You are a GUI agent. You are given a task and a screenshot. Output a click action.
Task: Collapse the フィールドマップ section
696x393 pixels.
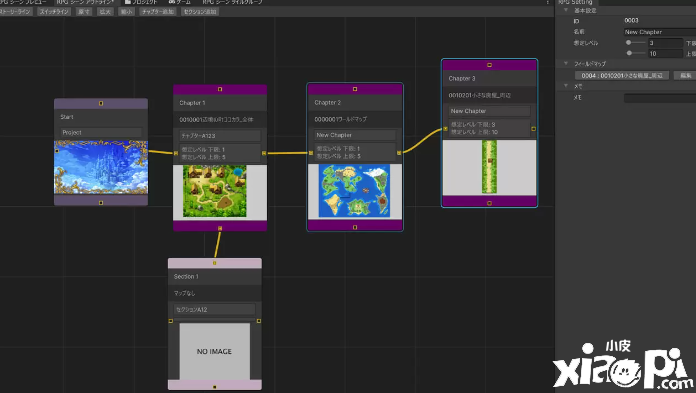[x=566, y=64]
